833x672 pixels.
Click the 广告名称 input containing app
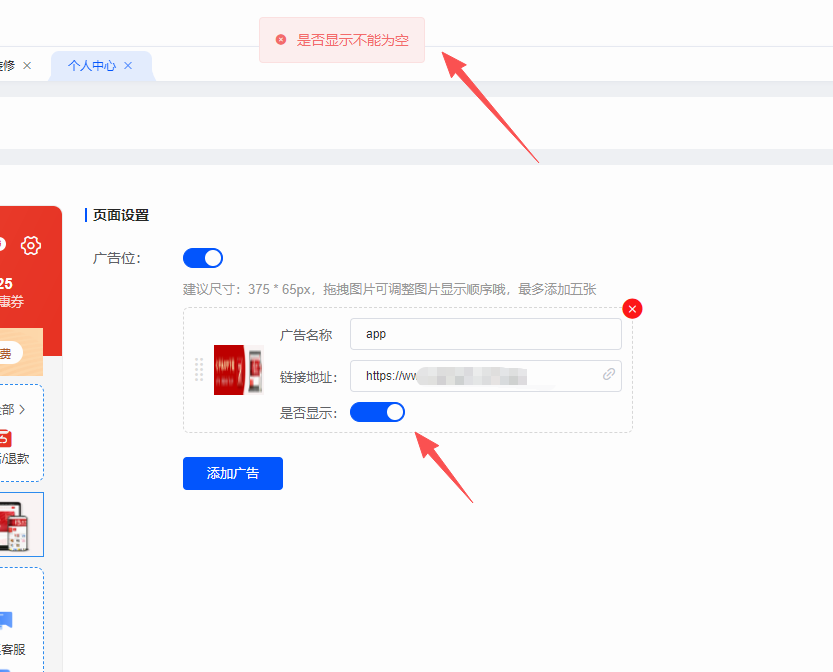click(x=486, y=334)
